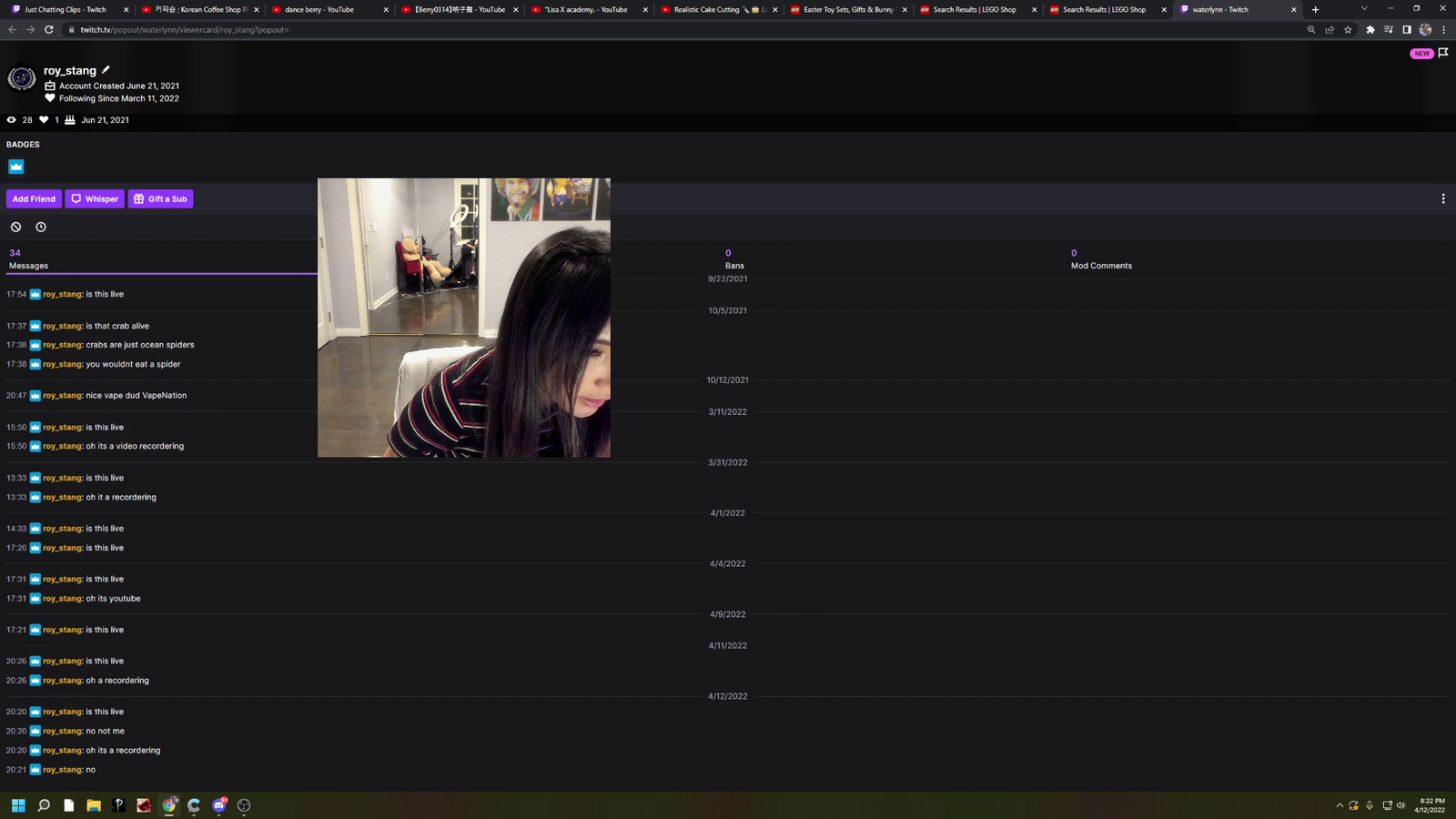Click the heart follower count icon

[x=44, y=120]
